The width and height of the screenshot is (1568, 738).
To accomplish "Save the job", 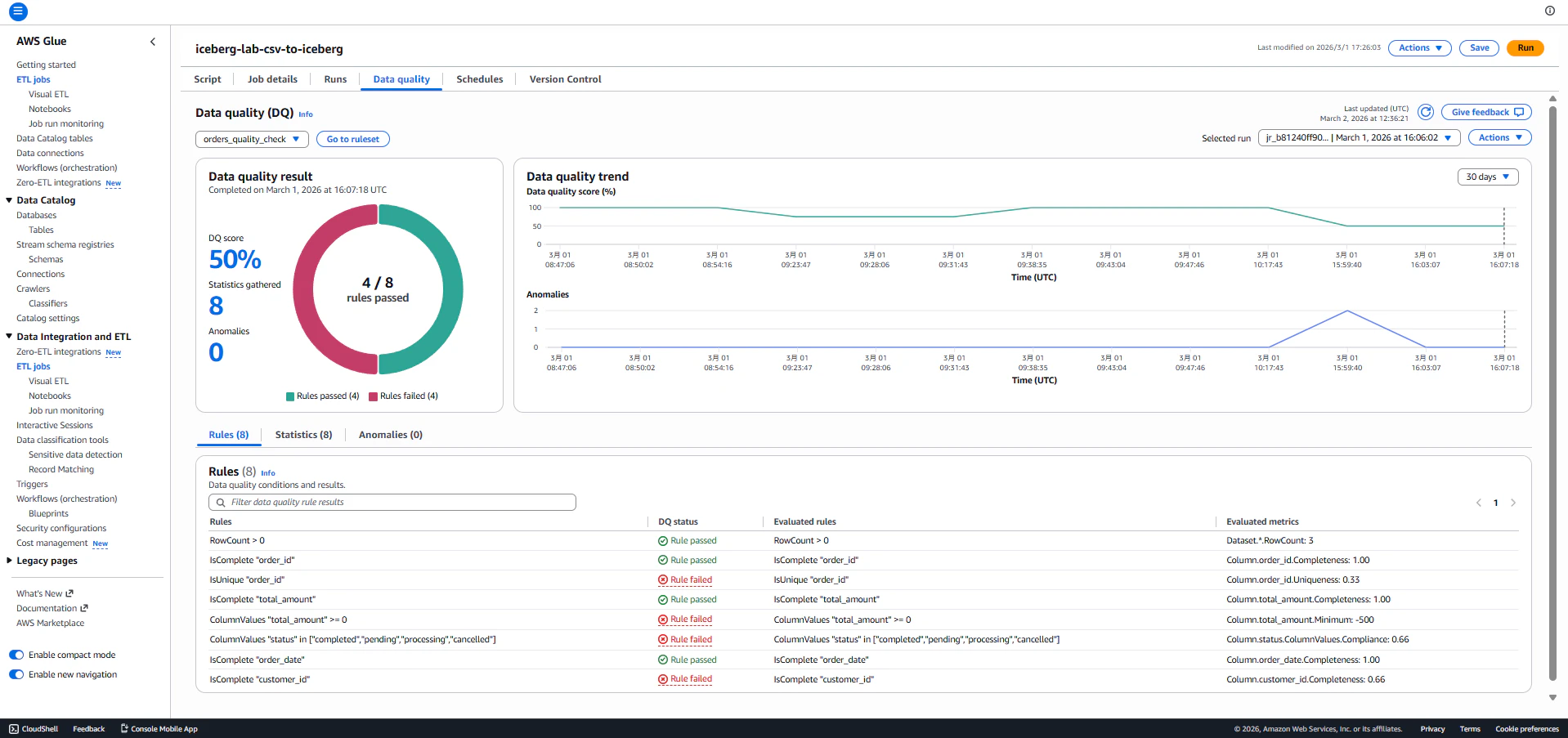I will click(x=1480, y=48).
